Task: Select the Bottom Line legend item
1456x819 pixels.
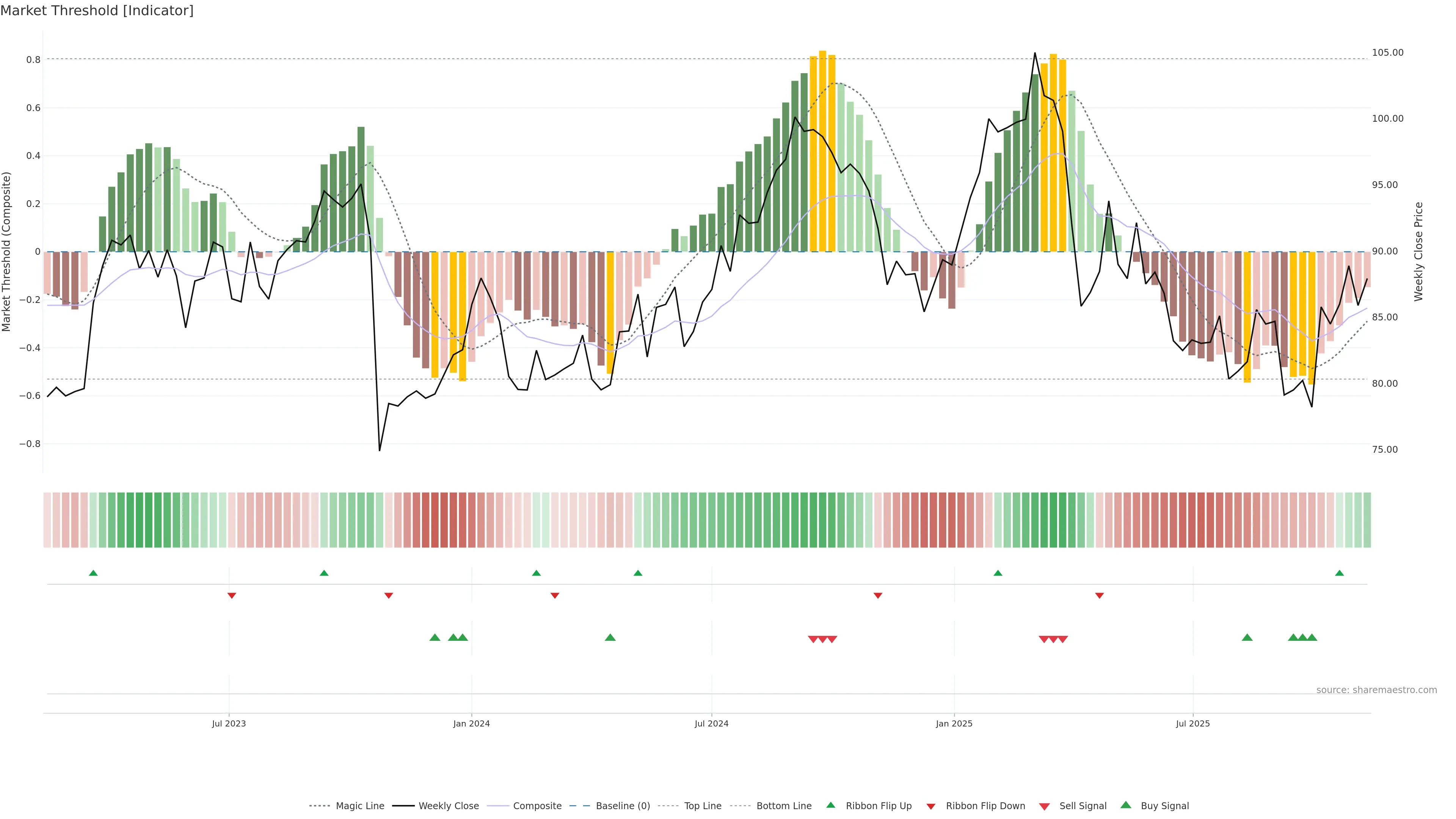Action: (783, 806)
